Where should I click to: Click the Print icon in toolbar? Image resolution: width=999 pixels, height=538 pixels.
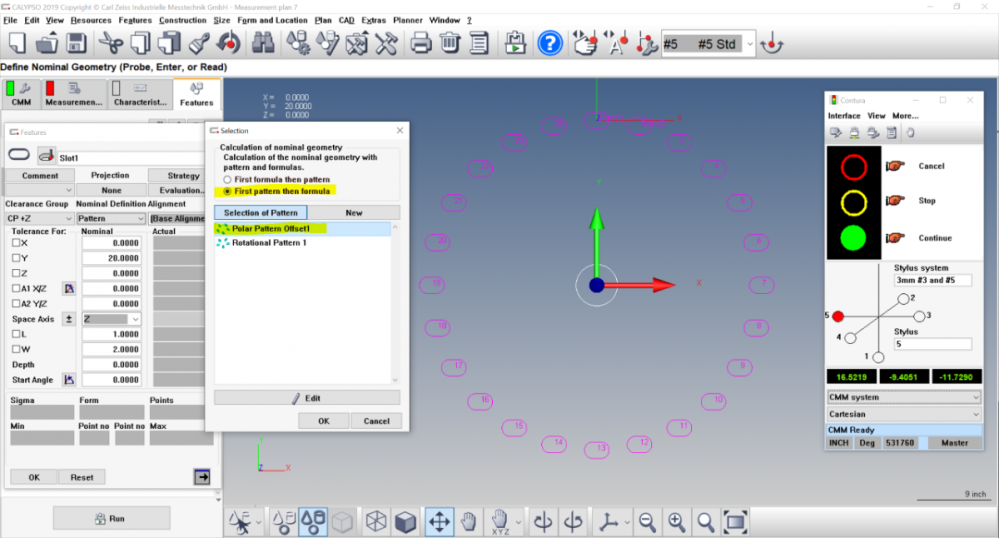point(421,43)
